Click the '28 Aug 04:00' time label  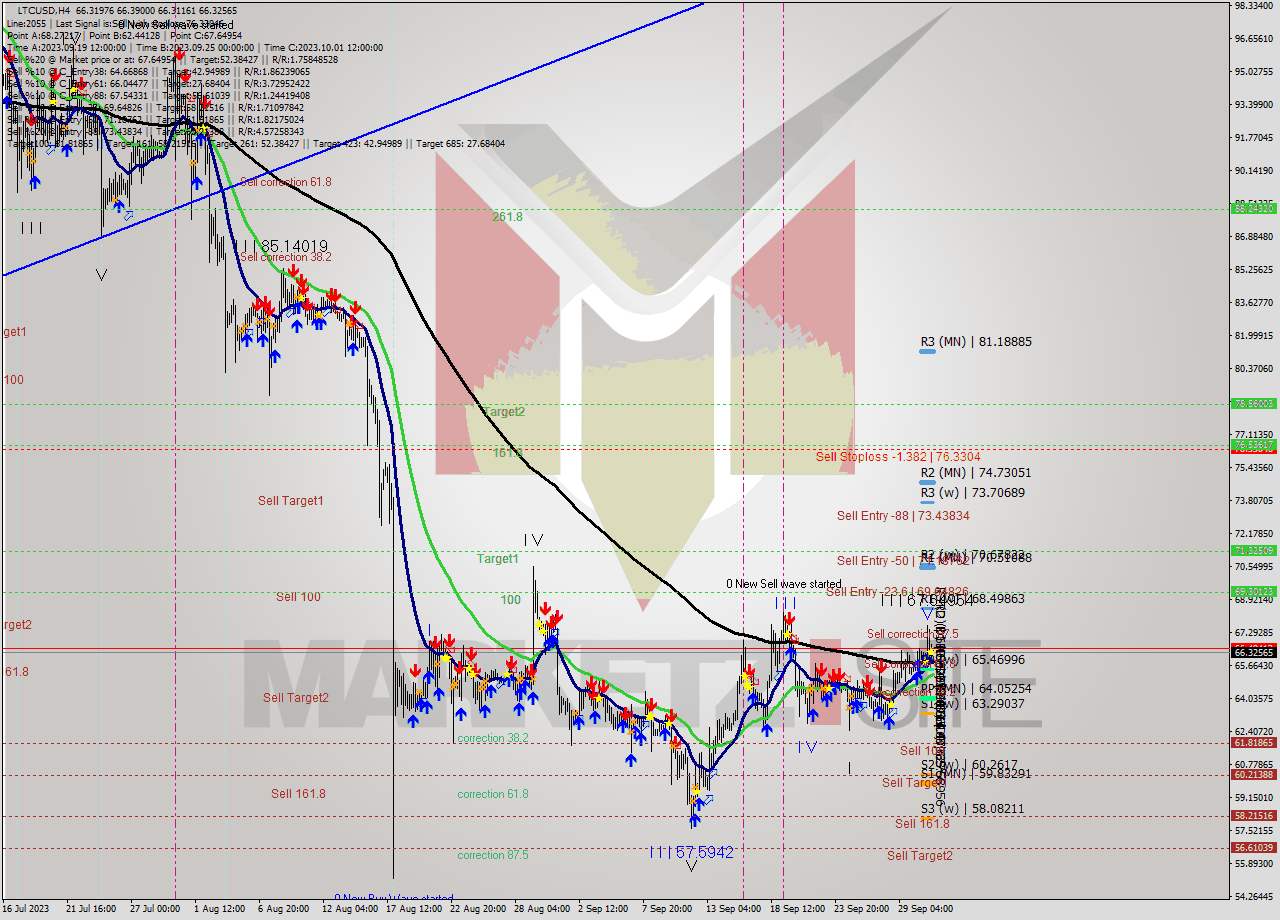coord(544,909)
